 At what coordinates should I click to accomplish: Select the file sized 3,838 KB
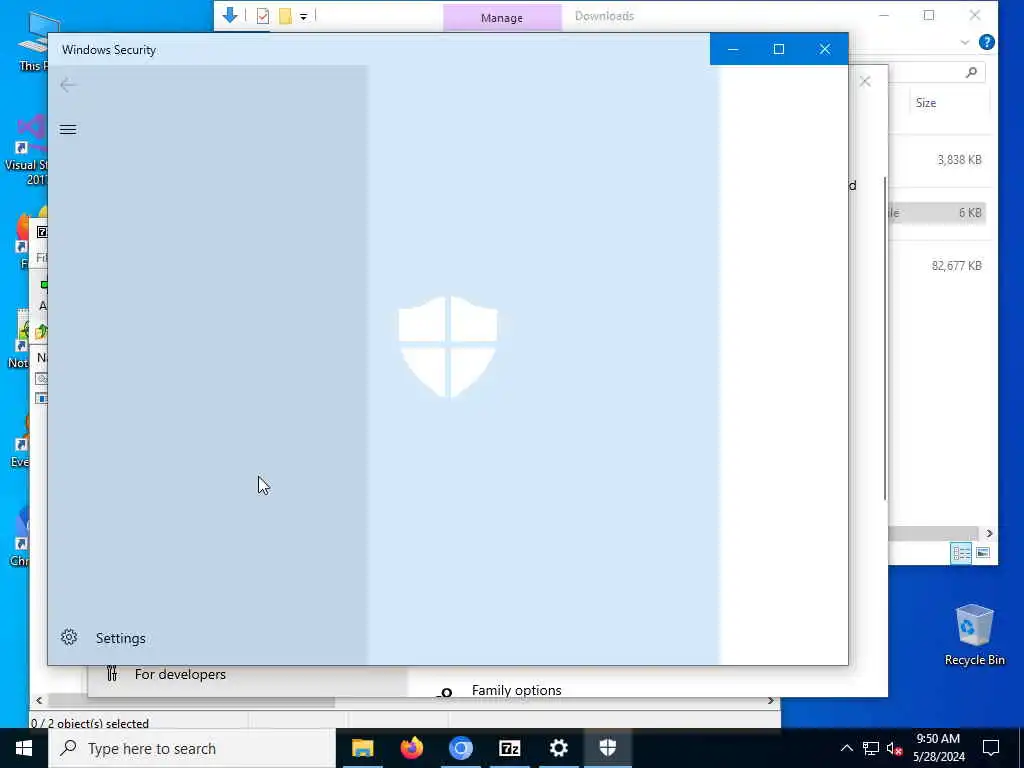pyautogui.click(x=959, y=160)
